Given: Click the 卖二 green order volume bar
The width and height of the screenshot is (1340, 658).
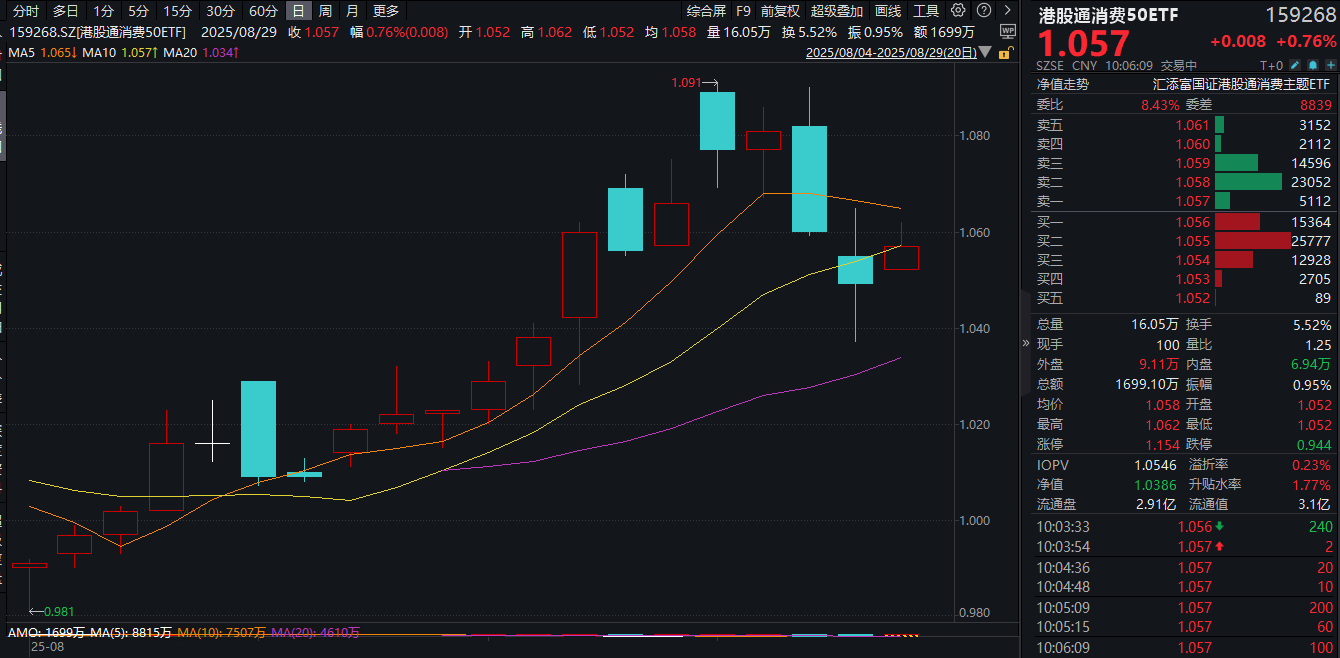Looking at the screenshot, I should pyautogui.click(x=1247, y=182).
